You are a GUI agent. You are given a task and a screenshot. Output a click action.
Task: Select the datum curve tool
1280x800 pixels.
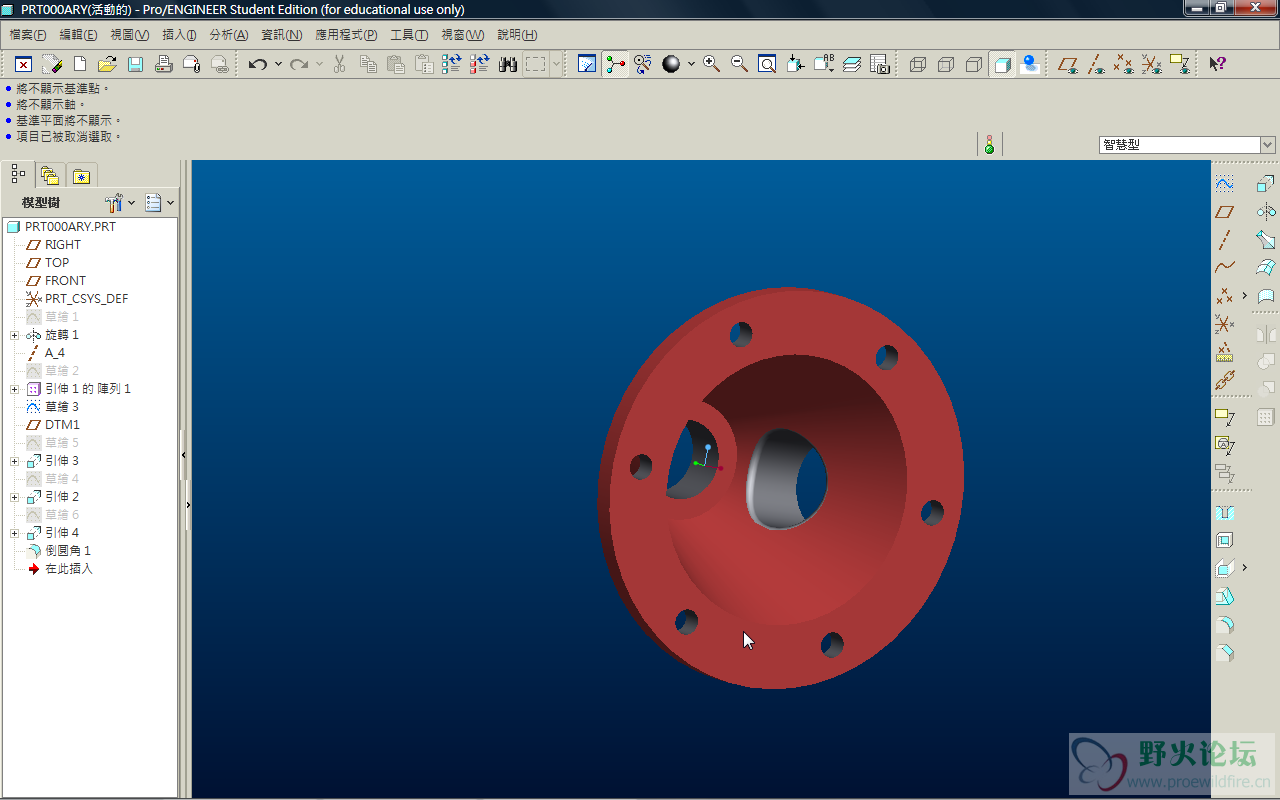1224,268
